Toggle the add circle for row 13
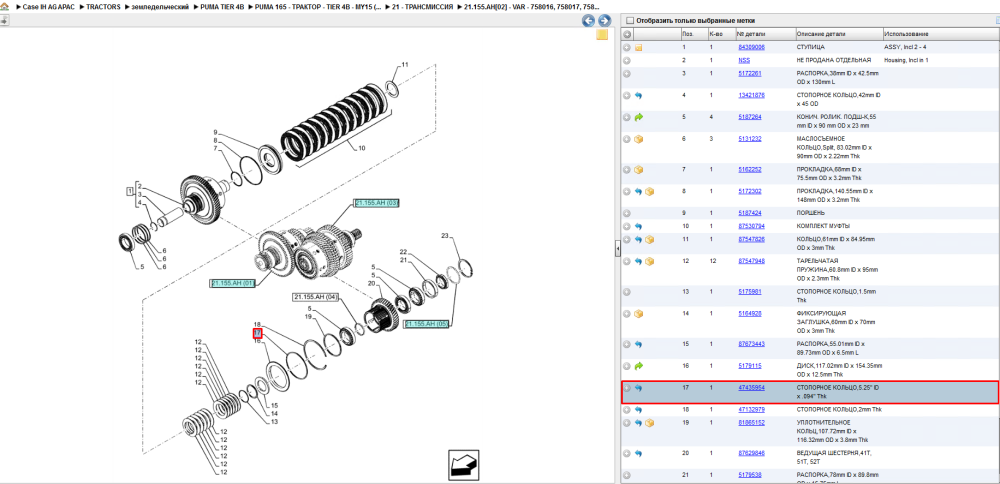1000x484 pixels. point(627,292)
